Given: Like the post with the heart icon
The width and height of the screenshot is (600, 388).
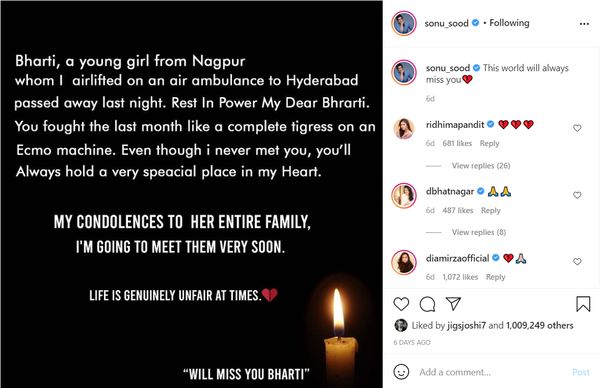Looking at the screenshot, I should [401, 304].
